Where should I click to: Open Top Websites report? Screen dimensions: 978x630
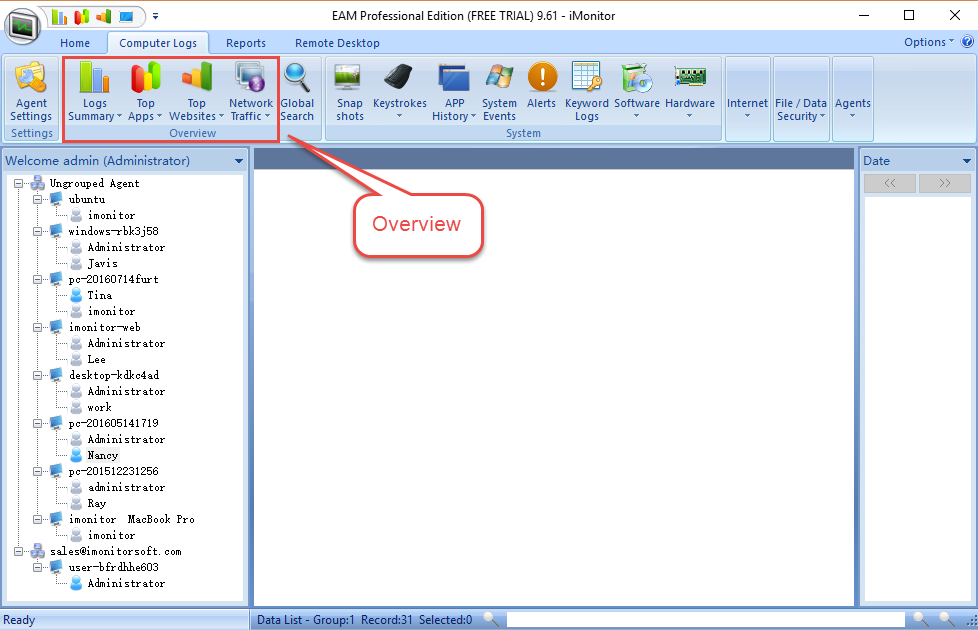[196, 92]
